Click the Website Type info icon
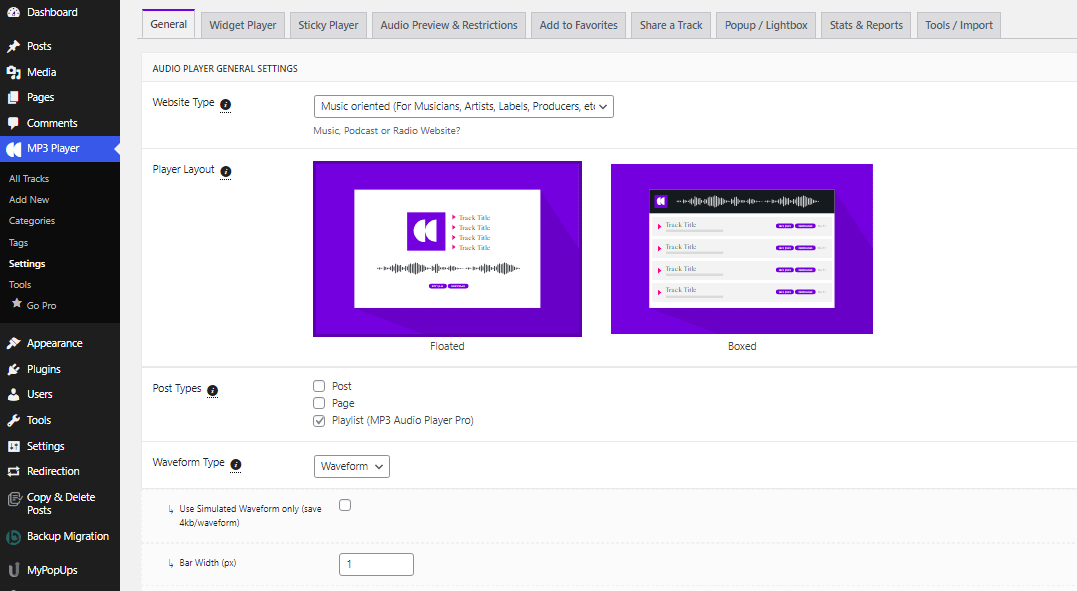This screenshot has height=591, width=1077. coord(225,104)
